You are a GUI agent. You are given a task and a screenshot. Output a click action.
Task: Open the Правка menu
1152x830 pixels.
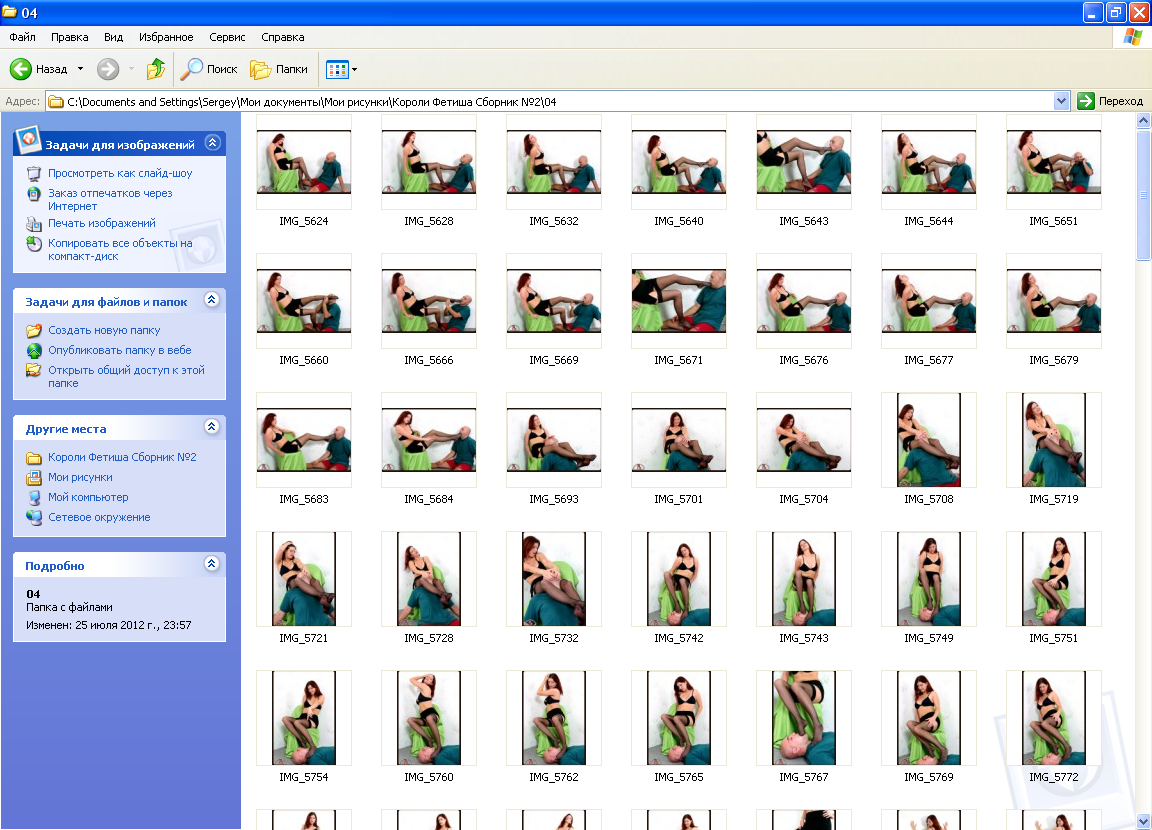click(x=70, y=37)
